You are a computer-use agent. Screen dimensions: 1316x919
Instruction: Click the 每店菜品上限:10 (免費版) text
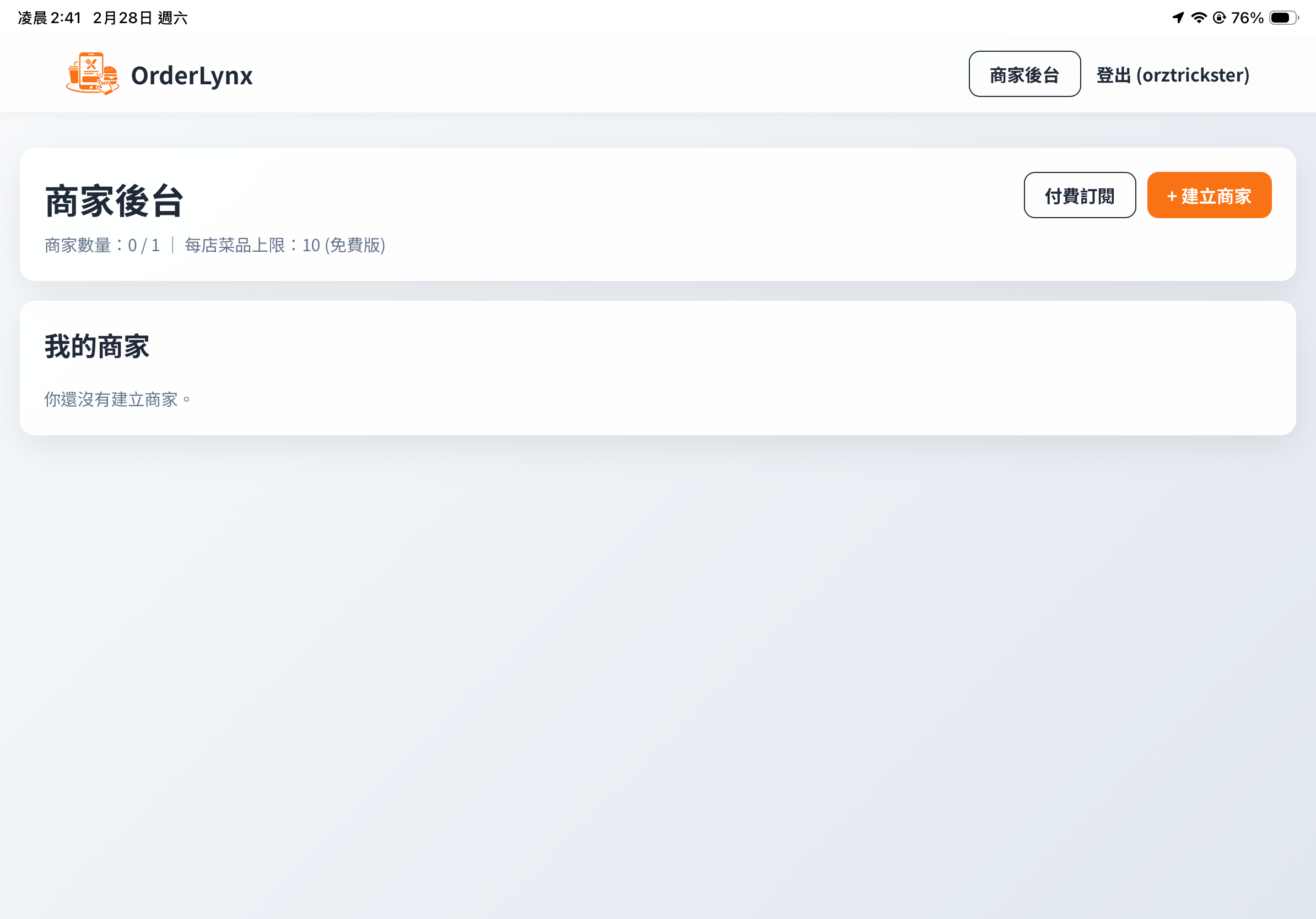(285, 245)
